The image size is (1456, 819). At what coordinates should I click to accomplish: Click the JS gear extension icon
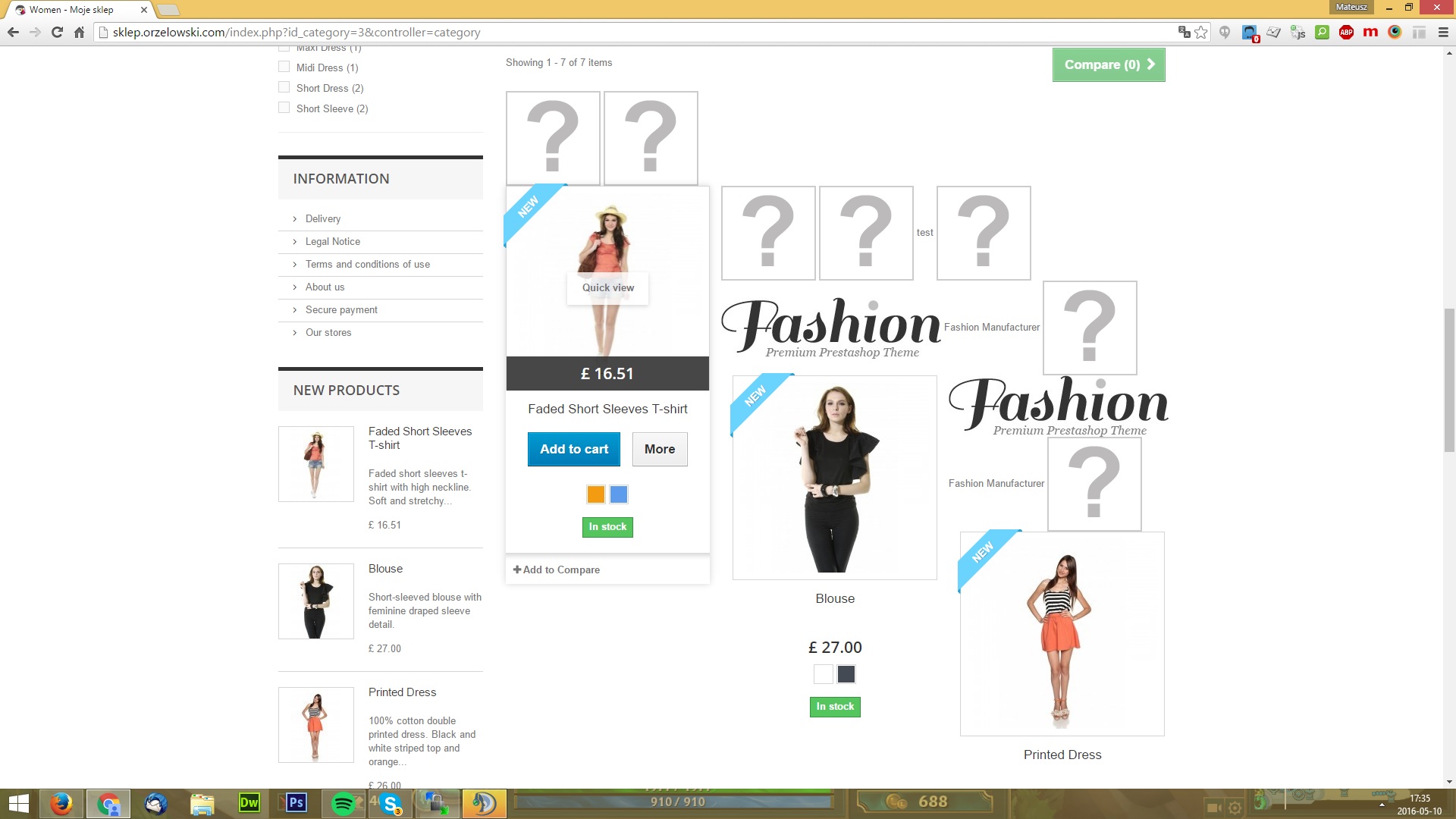(1298, 33)
